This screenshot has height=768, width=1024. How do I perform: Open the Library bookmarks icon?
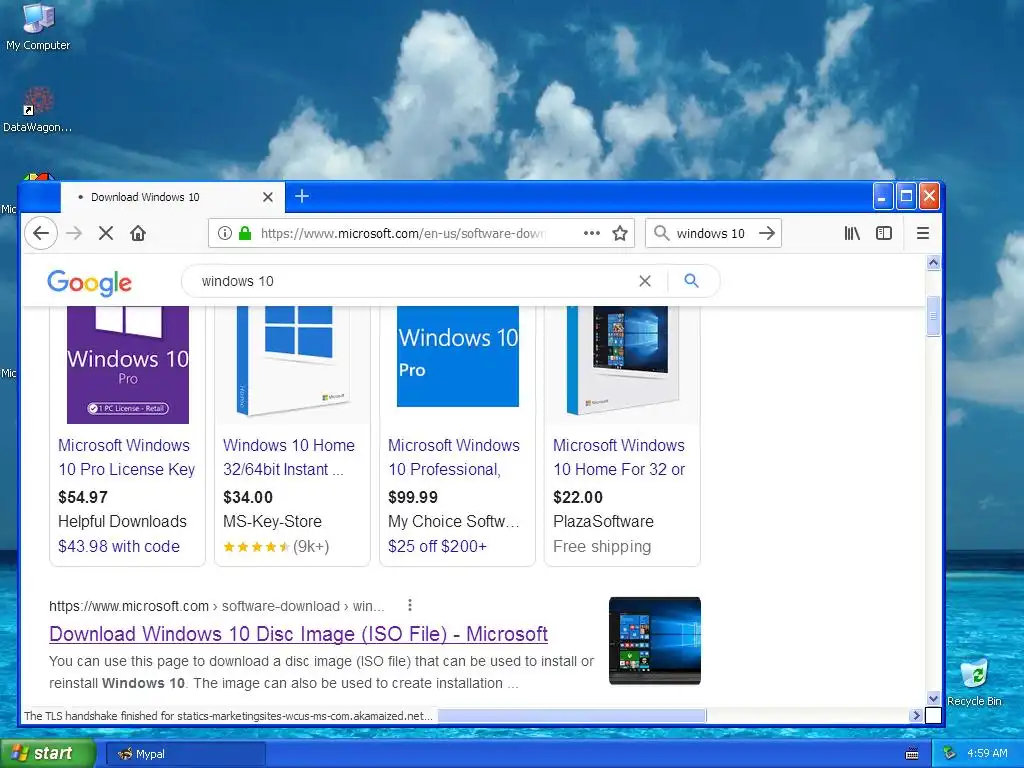pos(852,233)
